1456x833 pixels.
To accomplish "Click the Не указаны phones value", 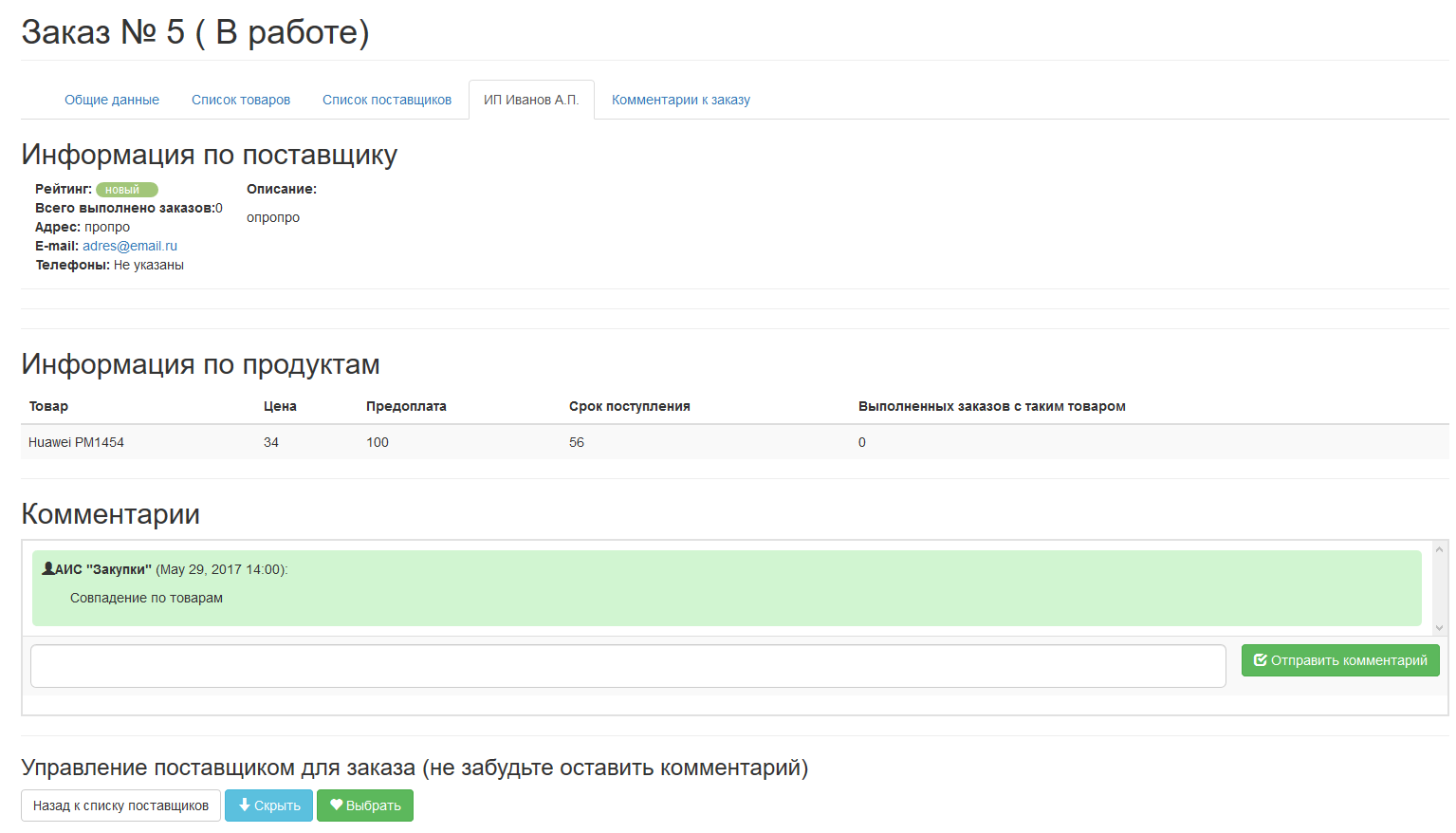I will coord(149,265).
